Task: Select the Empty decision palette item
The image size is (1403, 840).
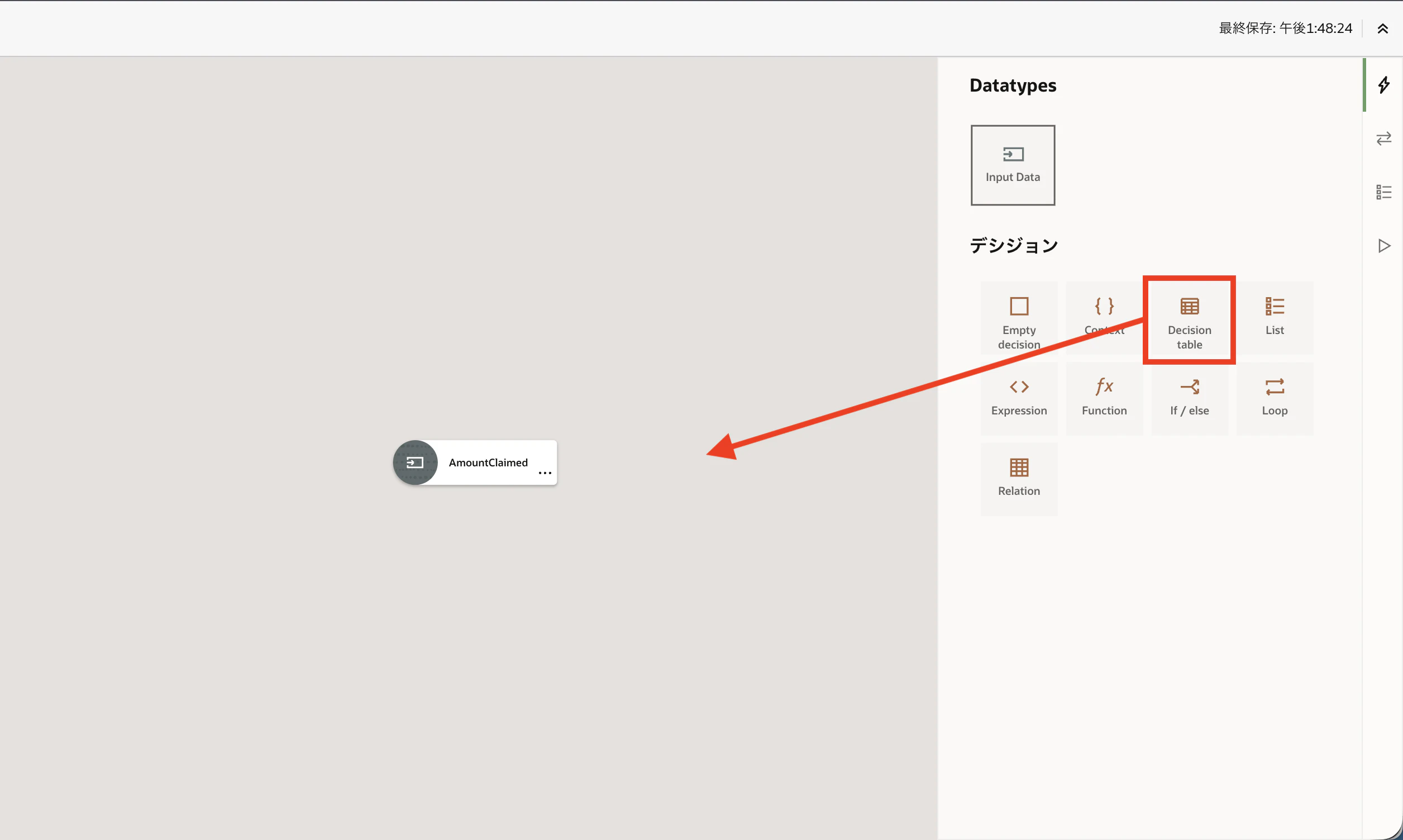Action: point(1019,319)
